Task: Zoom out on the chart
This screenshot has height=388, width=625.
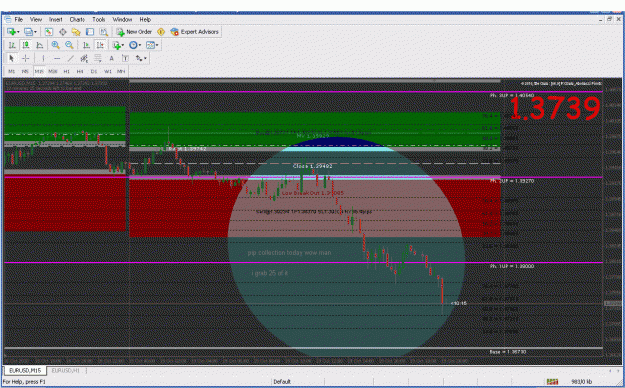Action: click(69, 45)
